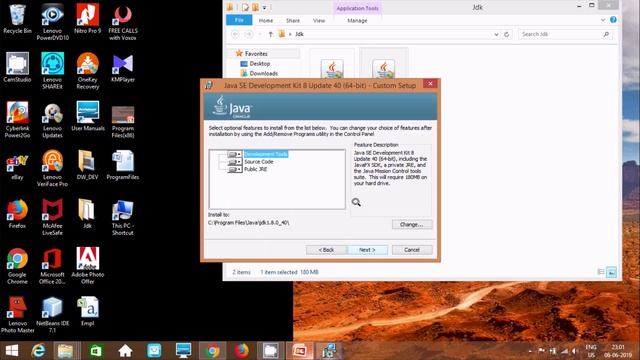Open Adobe Photo Offer desktop icon
This screenshot has height=360, width=640.
[87, 266]
